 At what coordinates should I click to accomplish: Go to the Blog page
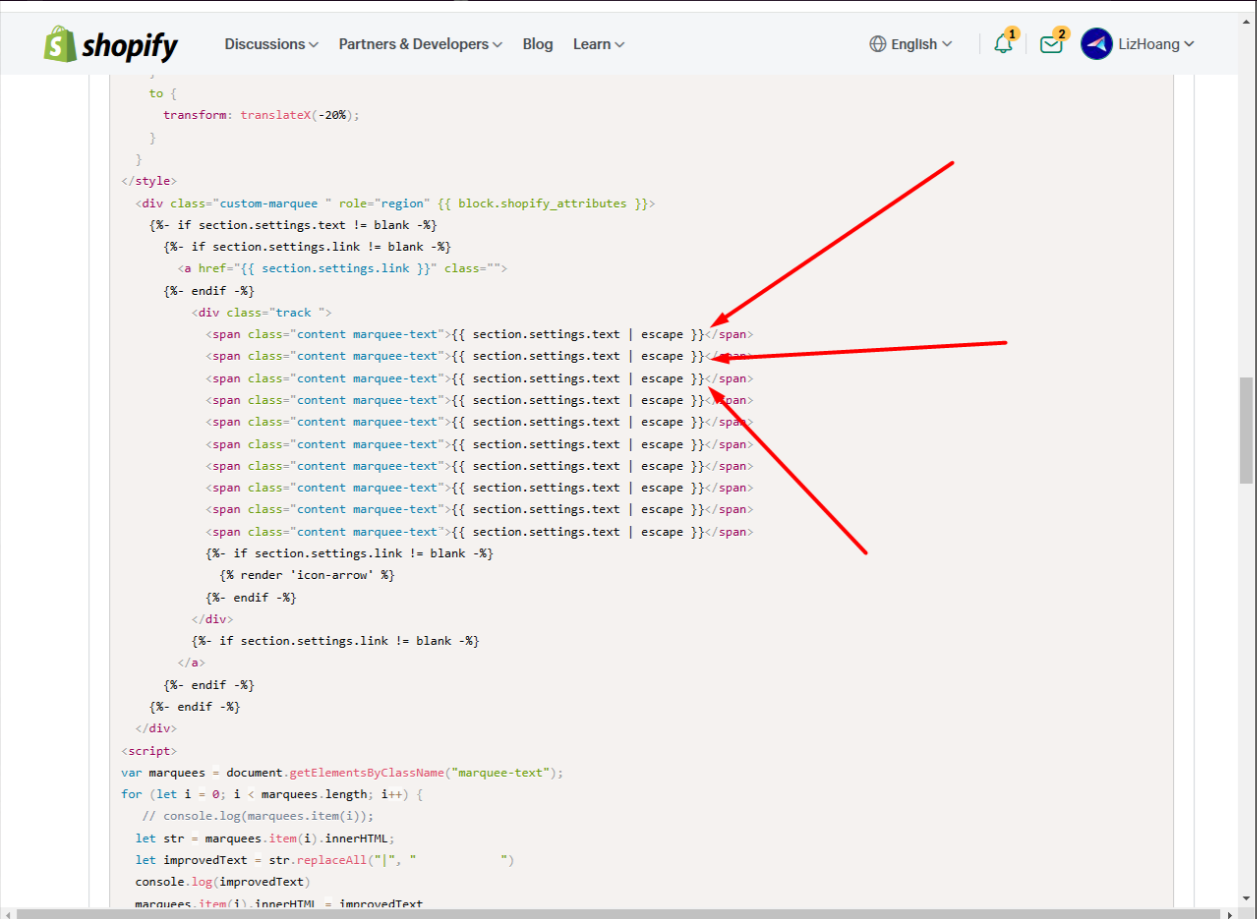pos(538,44)
